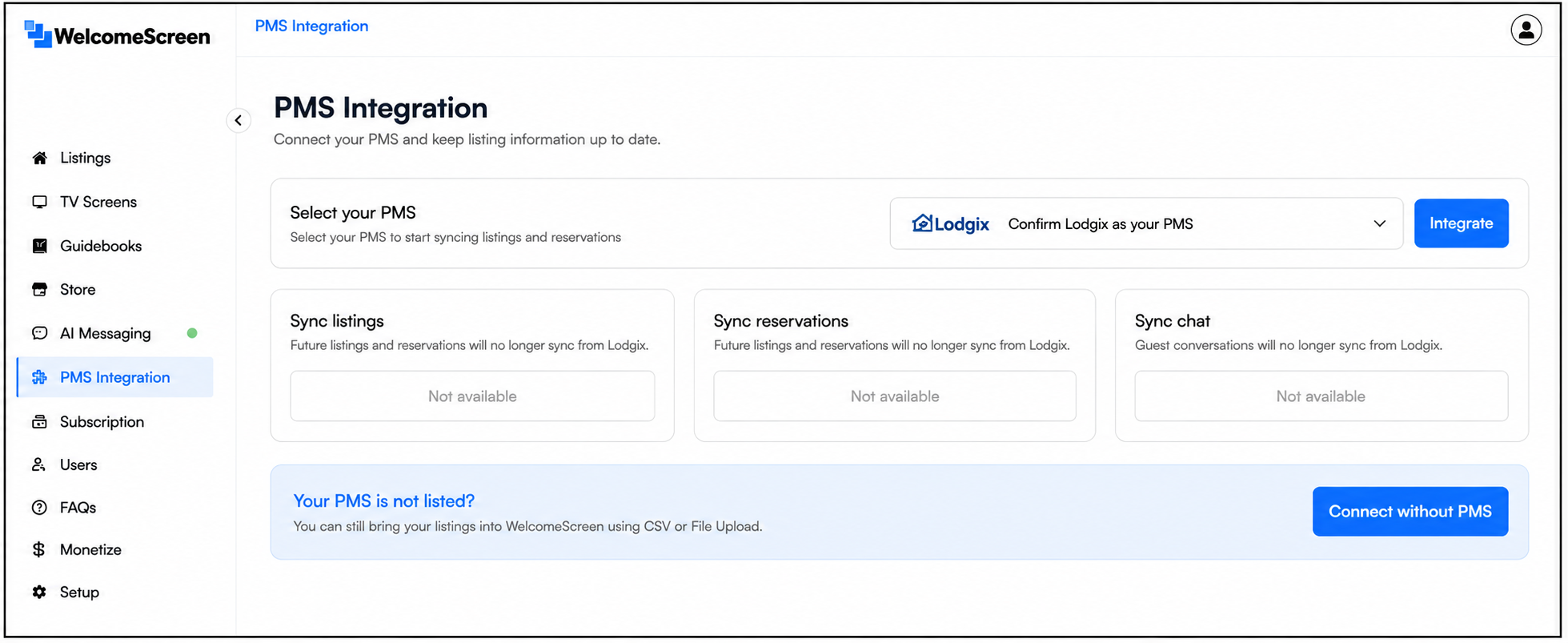The height and width of the screenshot is (643, 1568).
Task: Click the dropdown arrow in PMS selector
Action: 1379,223
